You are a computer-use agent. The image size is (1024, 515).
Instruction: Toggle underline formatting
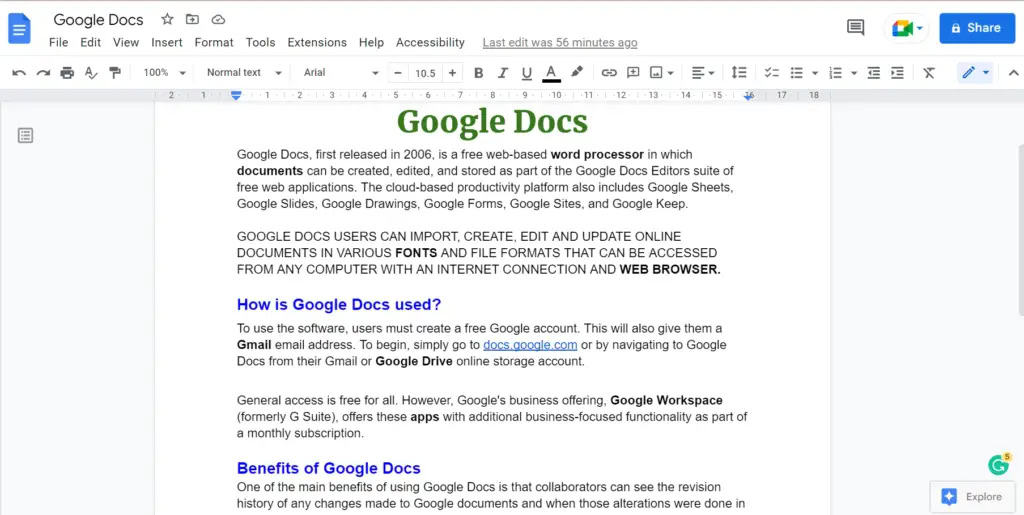pyautogui.click(x=526, y=72)
